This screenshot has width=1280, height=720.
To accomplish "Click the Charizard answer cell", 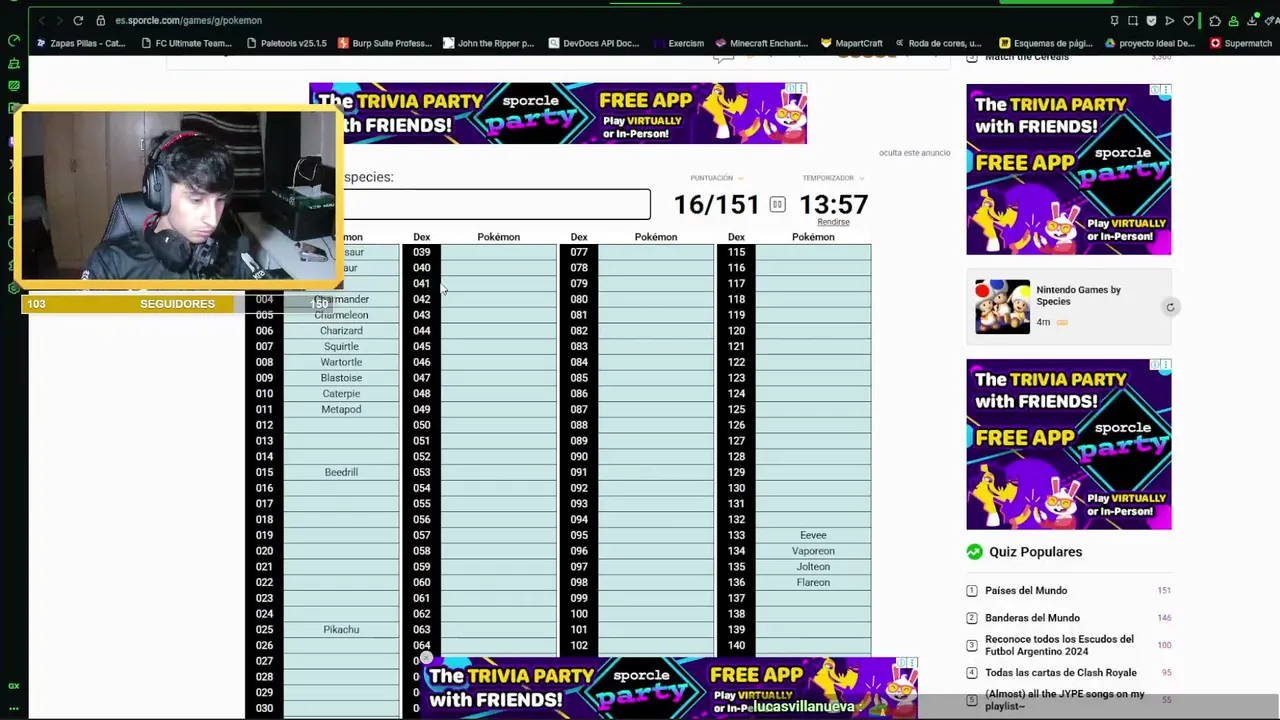I will tap(341, 331).
